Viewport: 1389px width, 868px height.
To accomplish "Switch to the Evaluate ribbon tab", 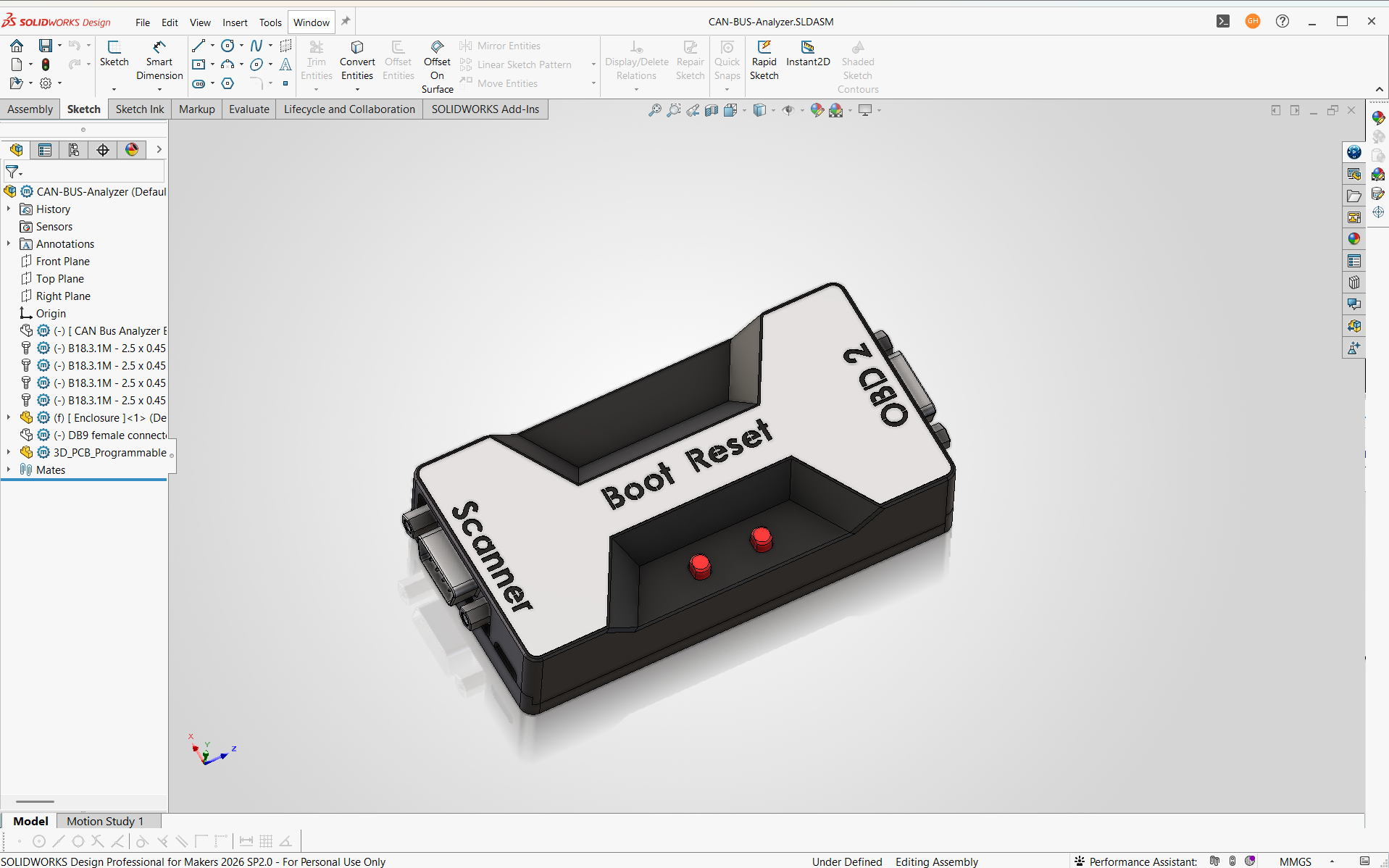I will click(x=249, y=109).
